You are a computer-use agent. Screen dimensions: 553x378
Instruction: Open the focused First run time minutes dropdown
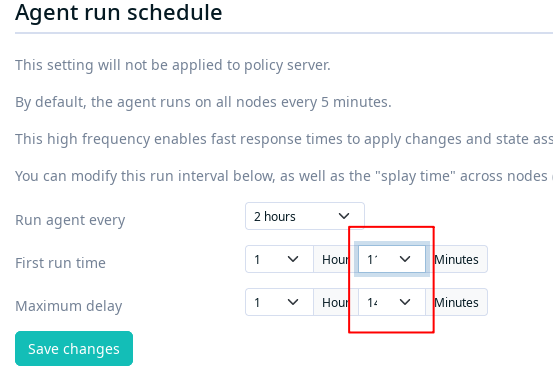(x=392, y=259)
